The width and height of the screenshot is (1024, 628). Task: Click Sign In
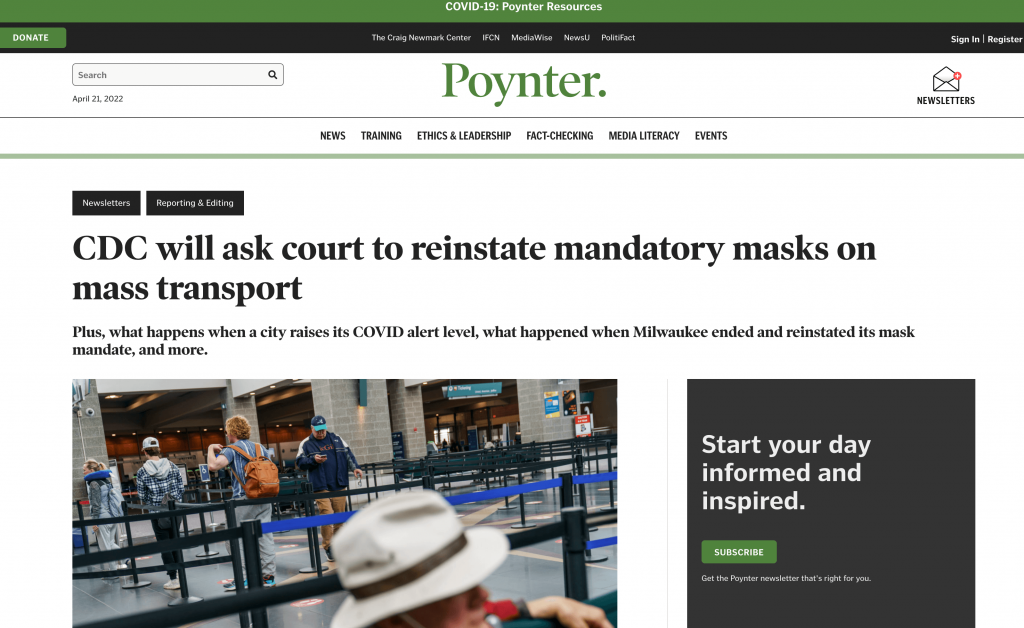point(965,39)
